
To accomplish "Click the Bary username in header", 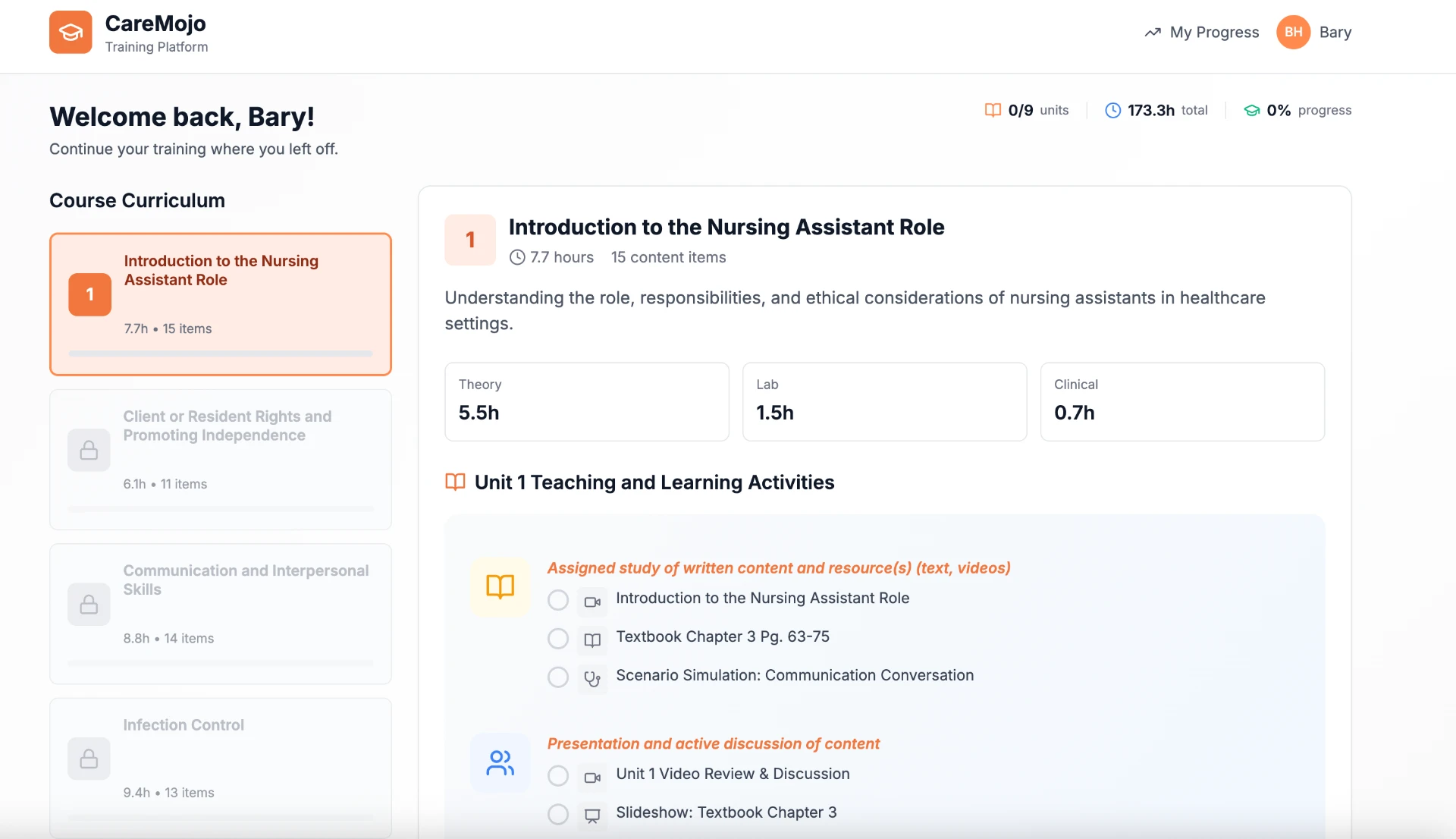I will click(1335, 33).
